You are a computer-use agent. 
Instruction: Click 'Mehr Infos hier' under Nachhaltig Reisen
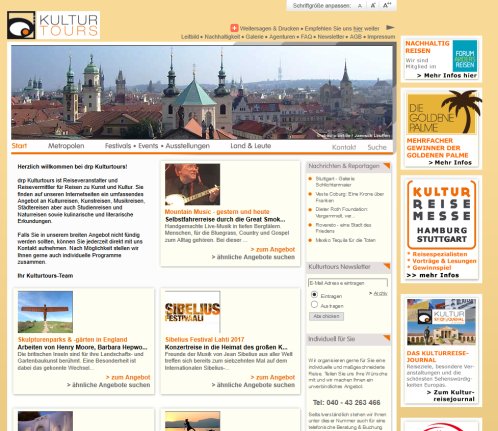tap(447, 75)
